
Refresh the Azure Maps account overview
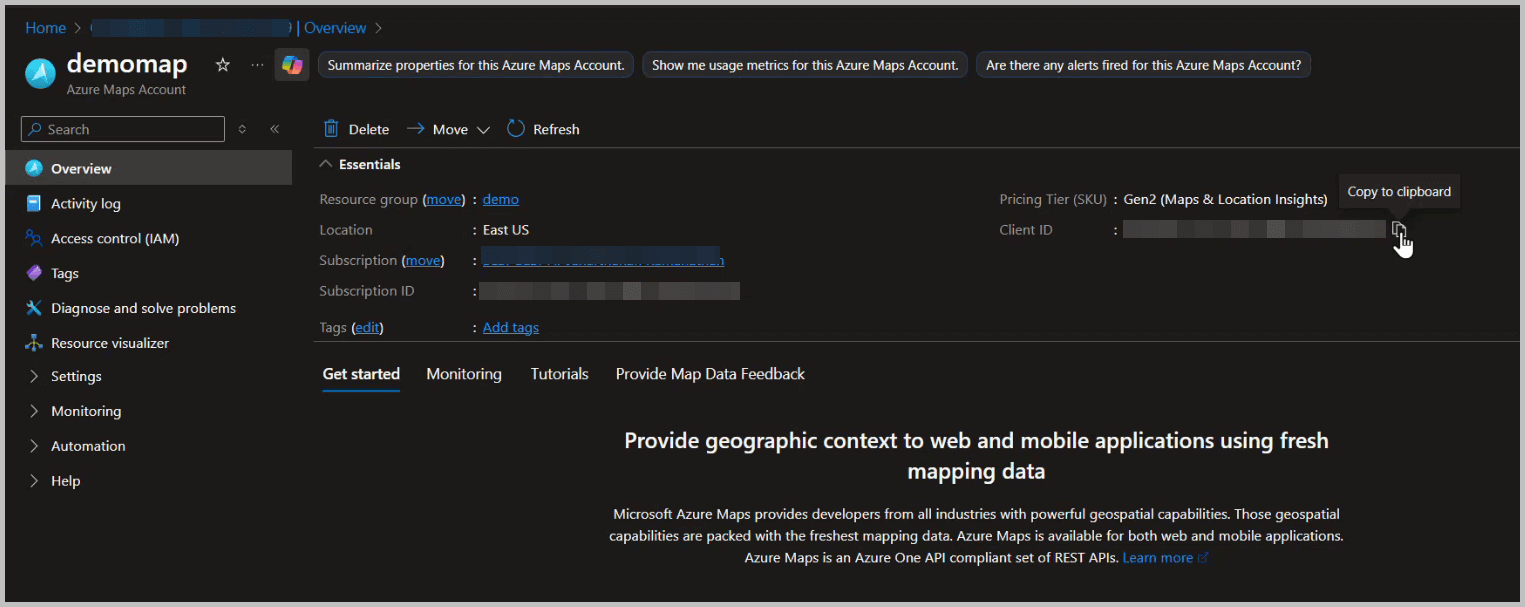[543, 129]
